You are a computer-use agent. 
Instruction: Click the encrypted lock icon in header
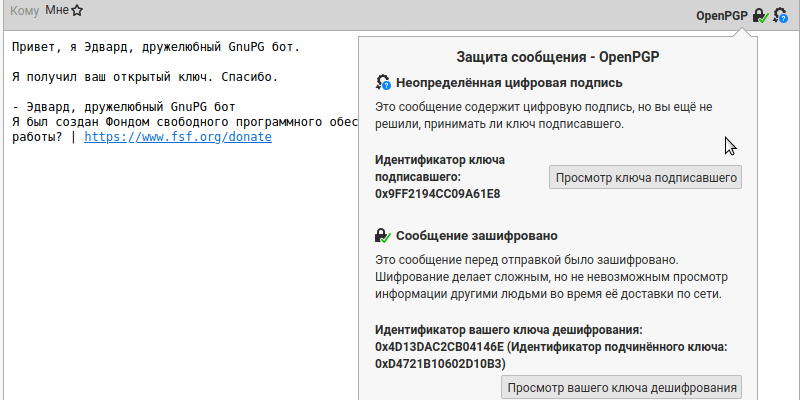[x=761, y=15]
